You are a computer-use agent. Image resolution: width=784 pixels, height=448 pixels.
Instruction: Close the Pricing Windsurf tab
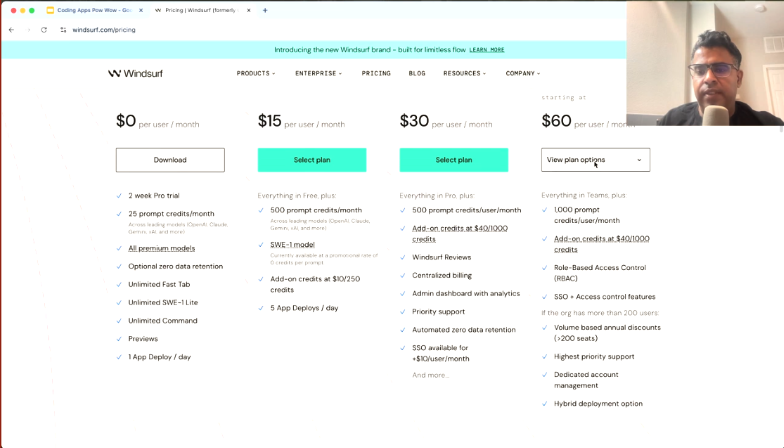(x=248, y=10)
